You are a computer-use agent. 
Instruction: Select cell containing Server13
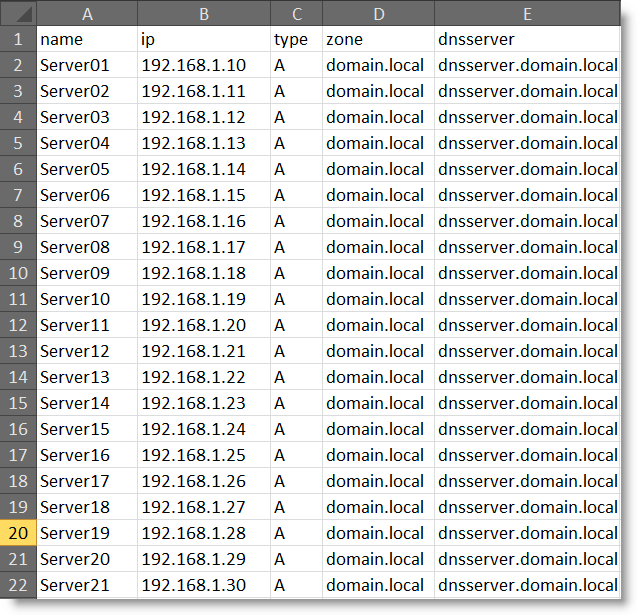click(87, 377)
